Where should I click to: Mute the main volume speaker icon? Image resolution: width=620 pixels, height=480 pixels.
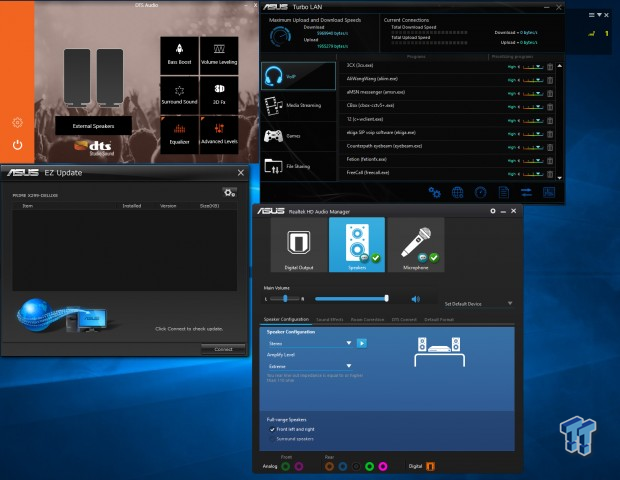(x=416, y=299)
